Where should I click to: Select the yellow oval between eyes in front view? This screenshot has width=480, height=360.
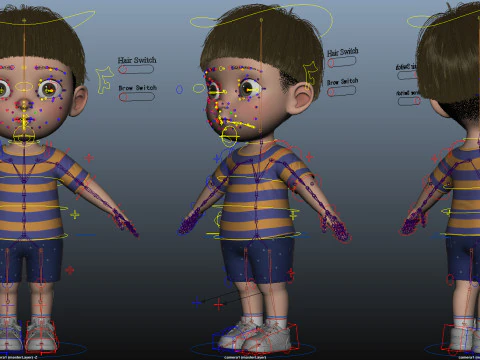click(24, 87)
